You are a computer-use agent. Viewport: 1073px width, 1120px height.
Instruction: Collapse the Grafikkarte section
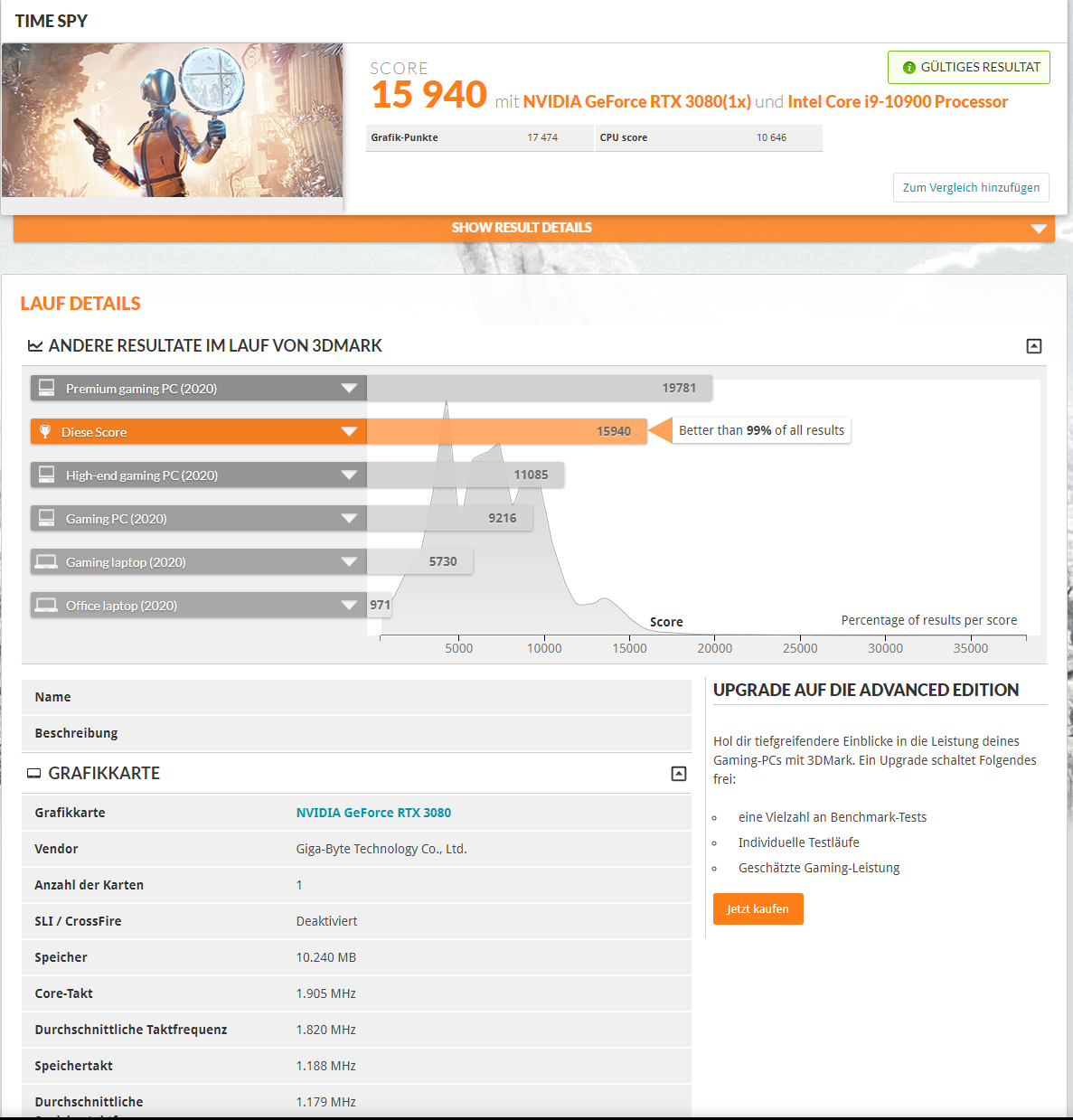pyautogui.click(x=679, y=774)
